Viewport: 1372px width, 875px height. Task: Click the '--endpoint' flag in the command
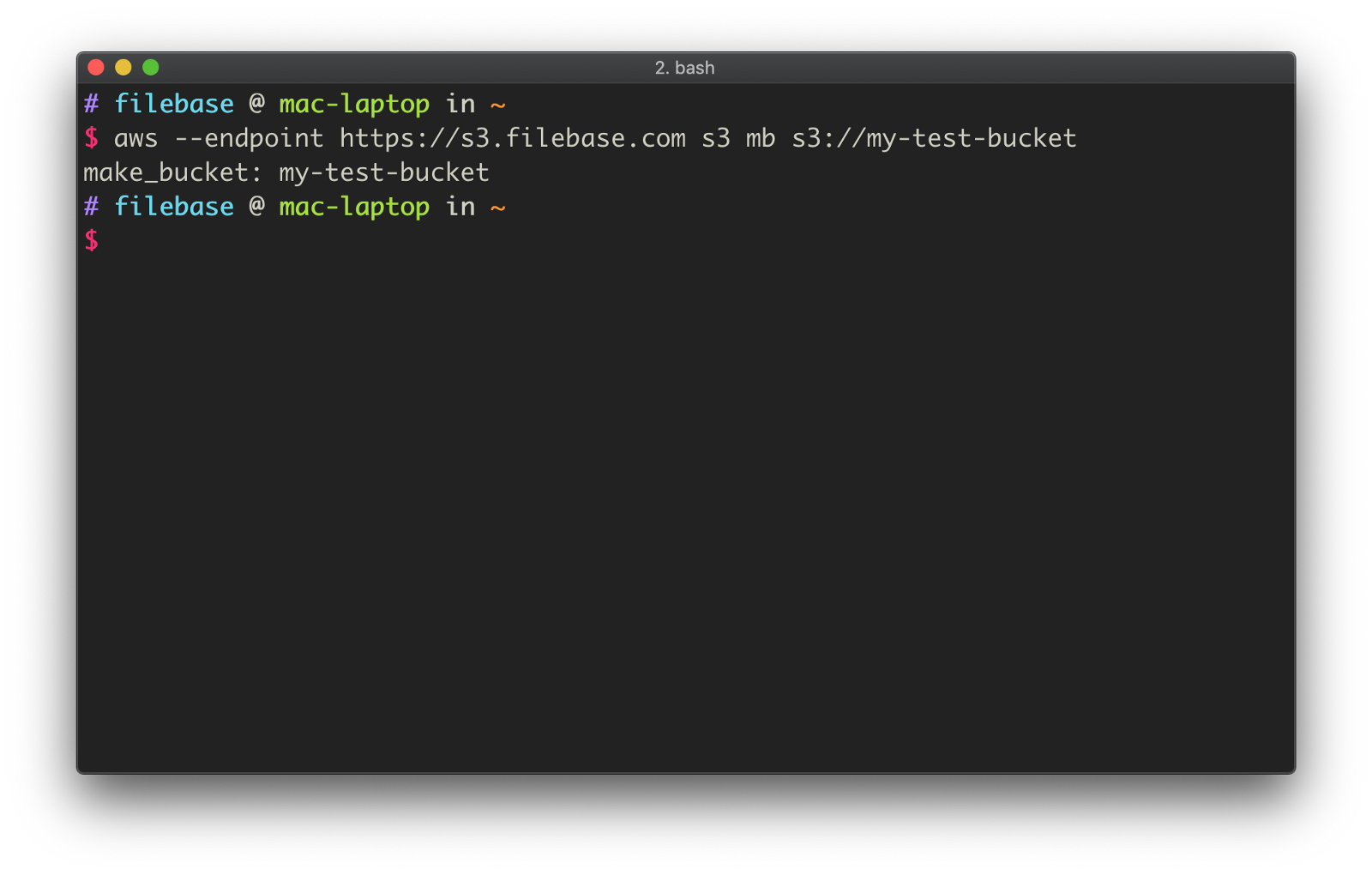tap(250, 138)
